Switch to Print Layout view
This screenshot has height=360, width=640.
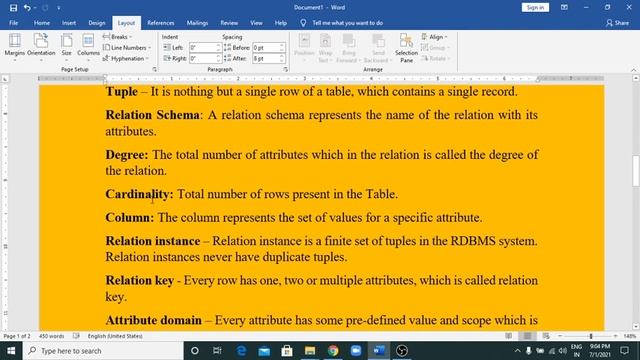click(x=527, y=336)
